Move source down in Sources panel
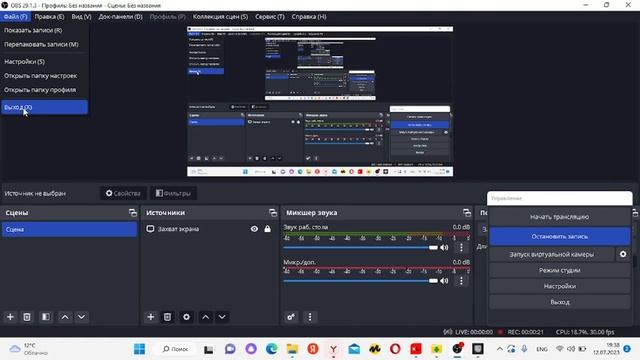This screenshot has width=640, height=360. (x=222, y=317)
